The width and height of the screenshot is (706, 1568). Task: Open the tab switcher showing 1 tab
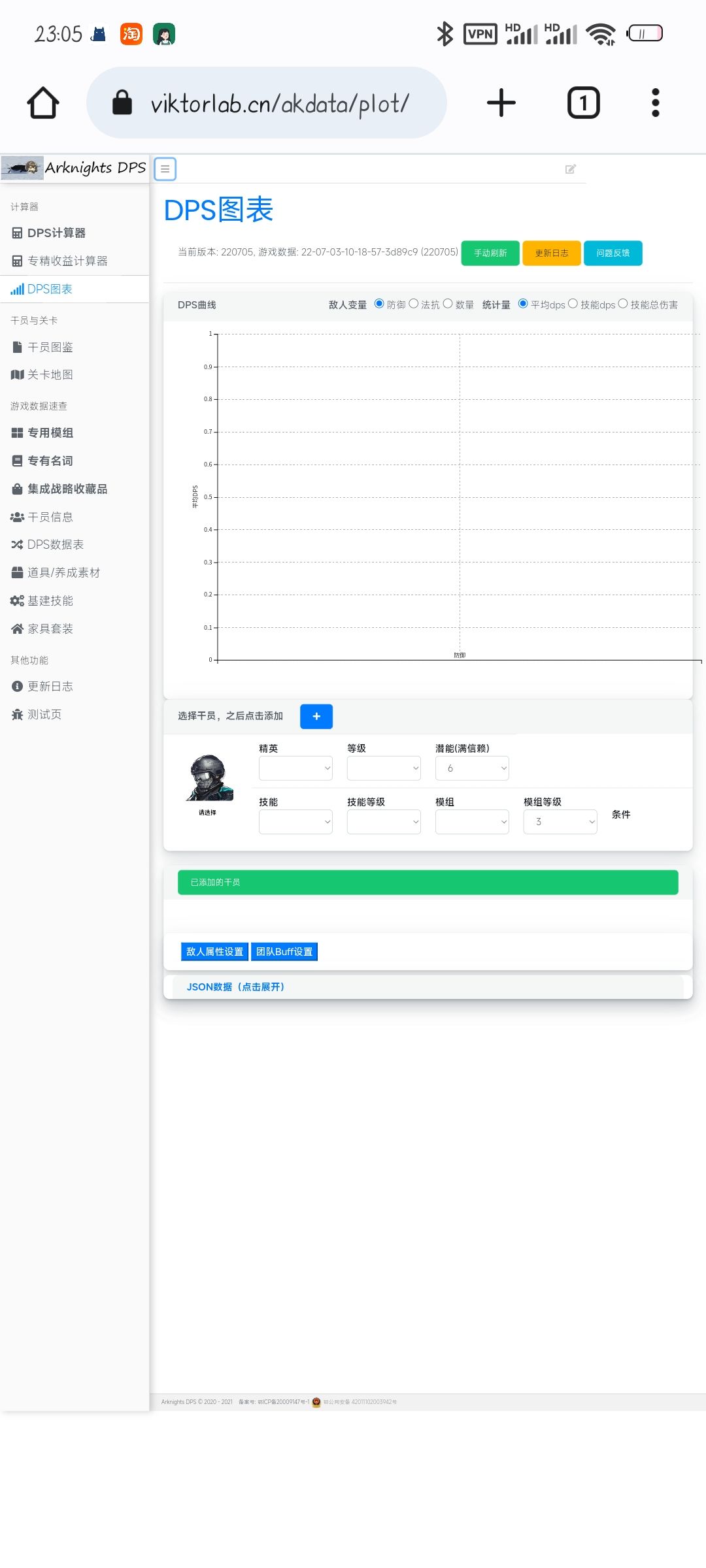tap(583, 103)
